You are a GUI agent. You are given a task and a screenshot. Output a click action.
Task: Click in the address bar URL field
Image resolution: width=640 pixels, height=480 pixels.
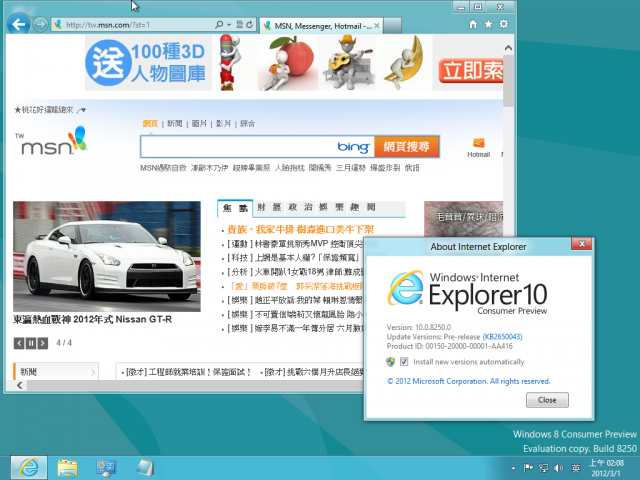click(x=139, y=24)
